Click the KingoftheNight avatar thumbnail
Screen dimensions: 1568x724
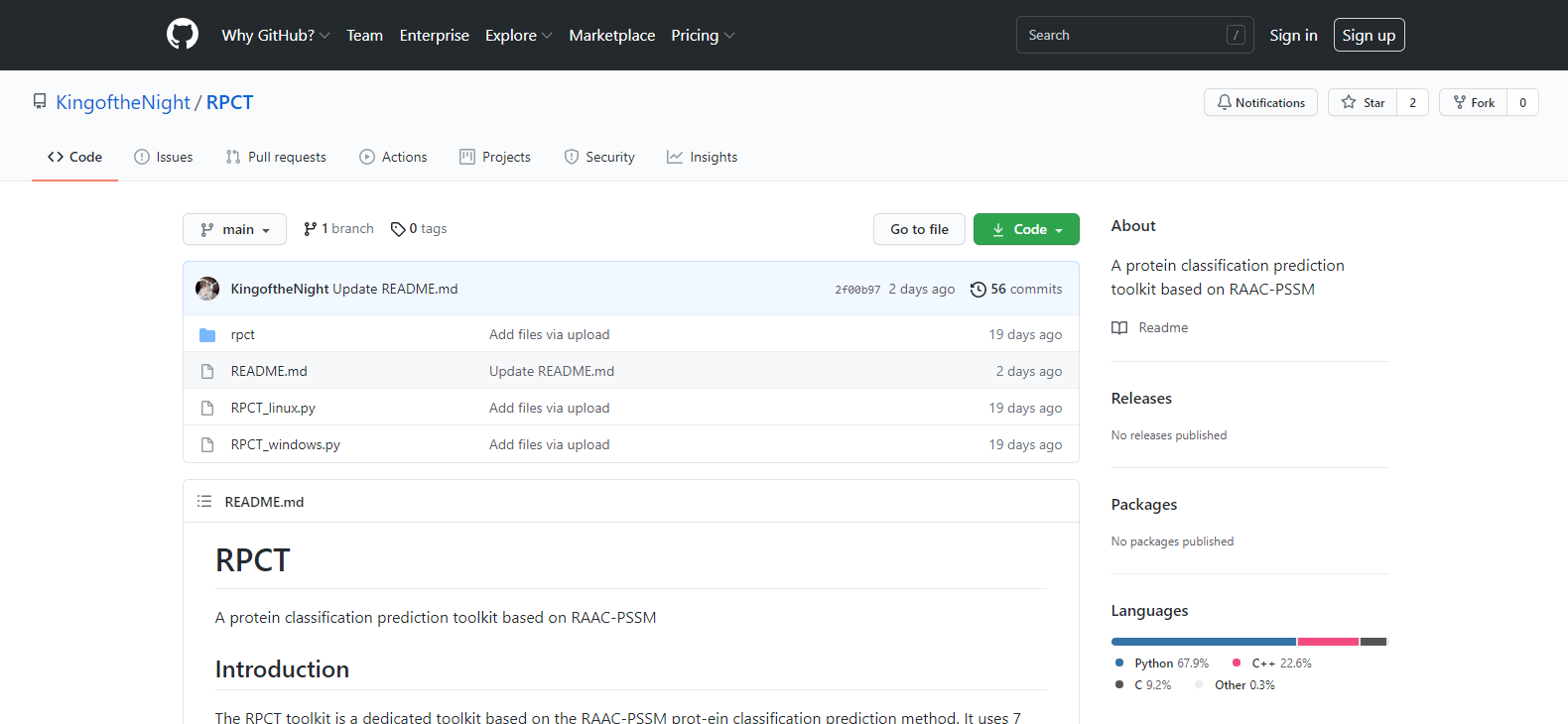(x=207, y=289)
